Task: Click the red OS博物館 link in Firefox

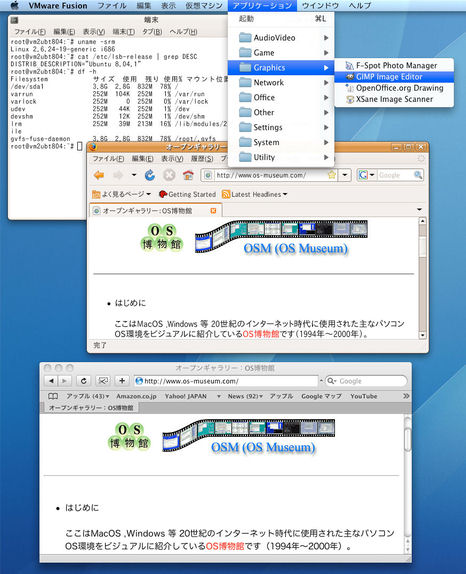Action: click(261, 334)
